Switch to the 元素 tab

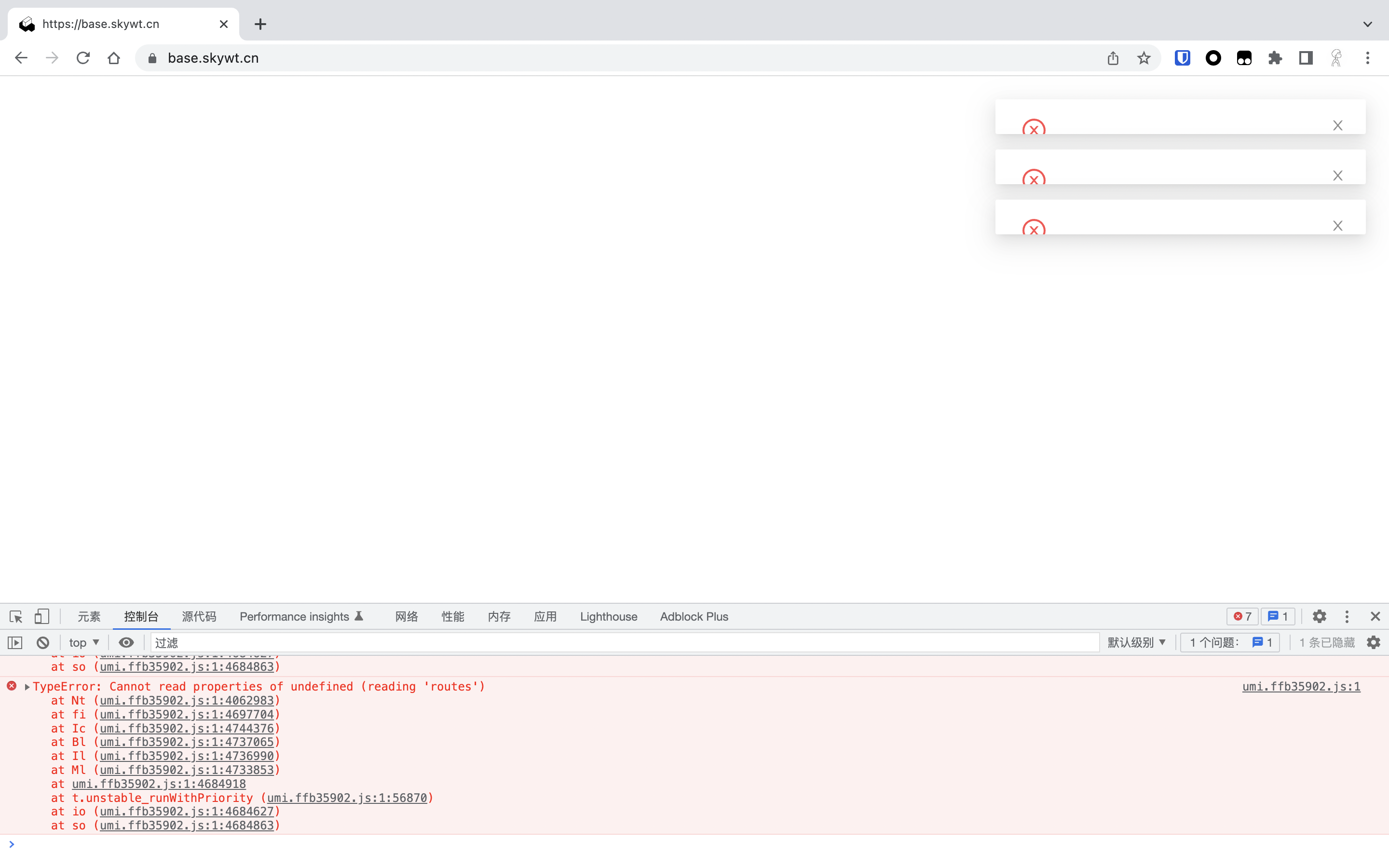coord(89,617)
